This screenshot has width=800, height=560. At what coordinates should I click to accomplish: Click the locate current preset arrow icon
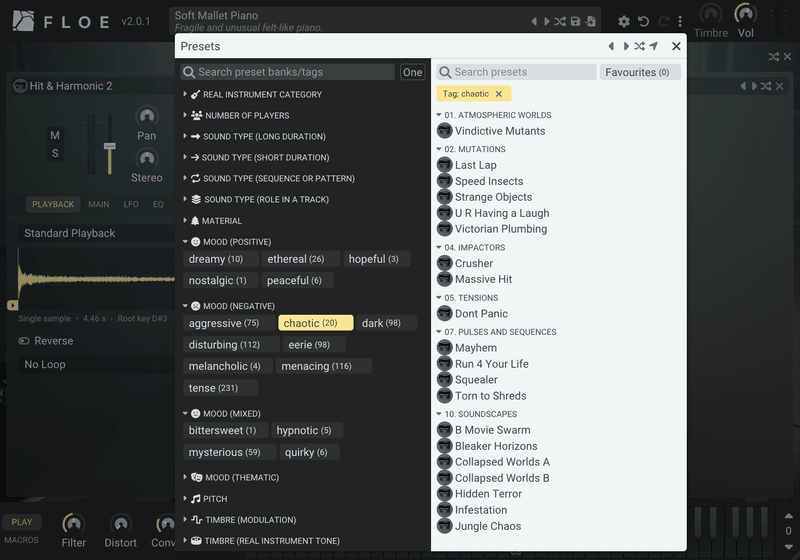654,46
